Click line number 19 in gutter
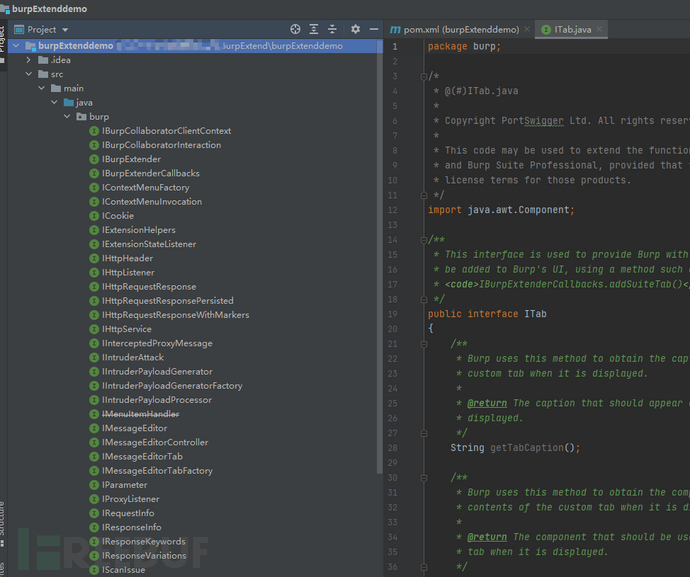Viewport: 690px width, 577px height. (x=393, y=314)
